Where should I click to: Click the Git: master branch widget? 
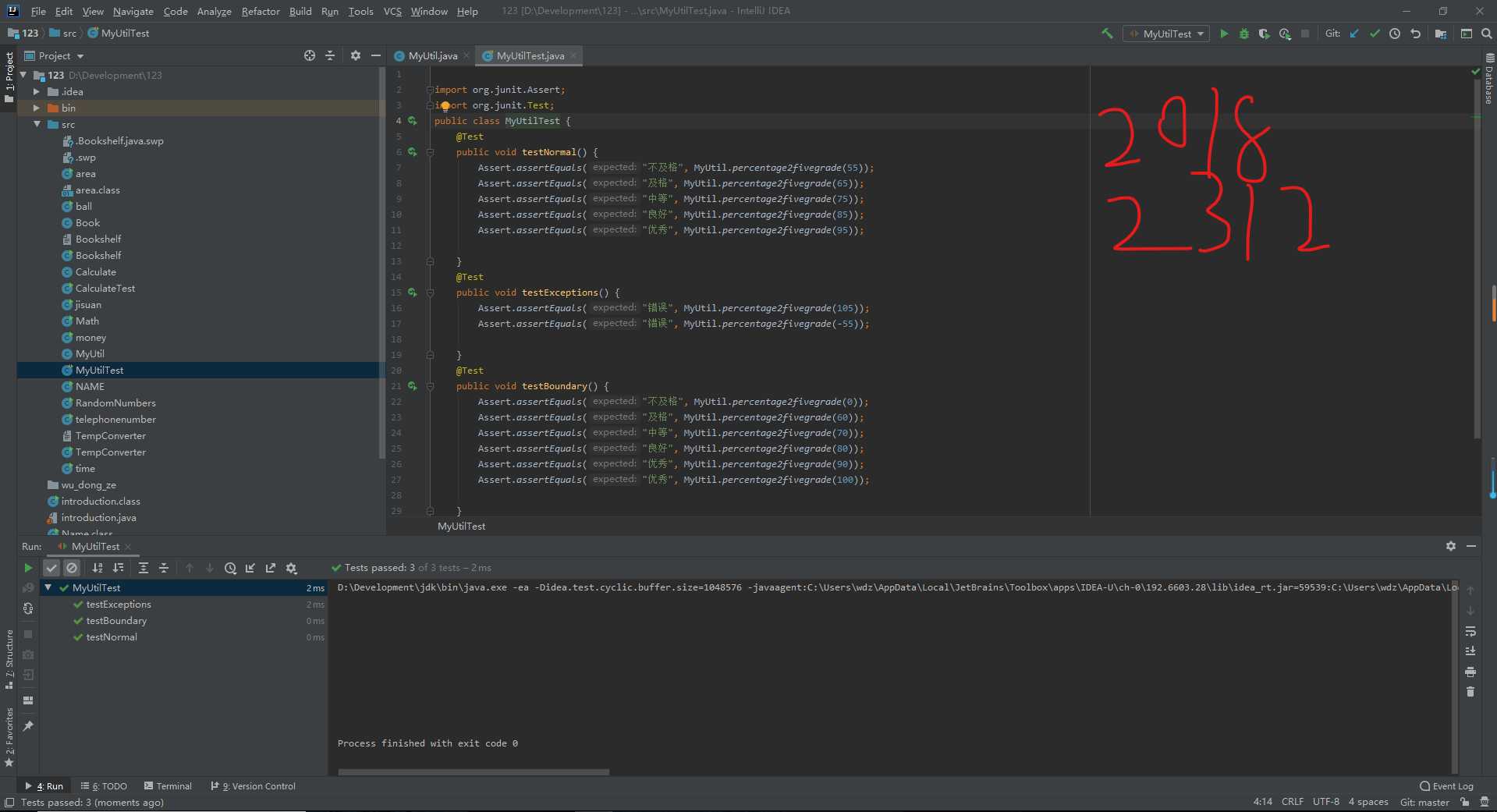pos(1424,802)
